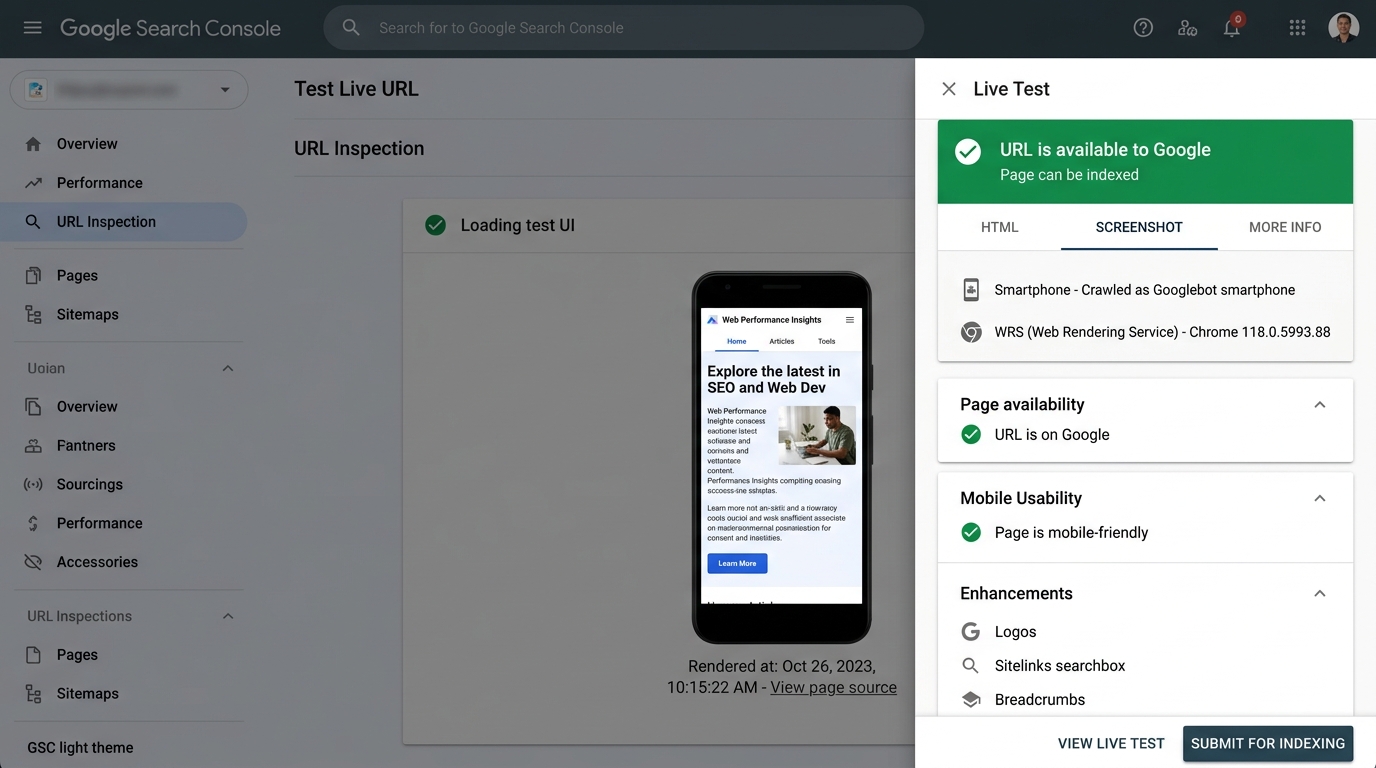1376x768 pixels.
Task: Click the green check beside Loading test UI
Action: [x=435, y=225]
